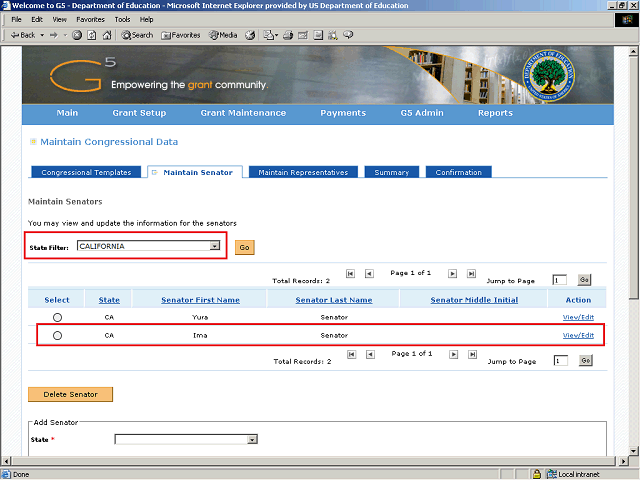Stop page loading with Stop icon

click(77, 35)
